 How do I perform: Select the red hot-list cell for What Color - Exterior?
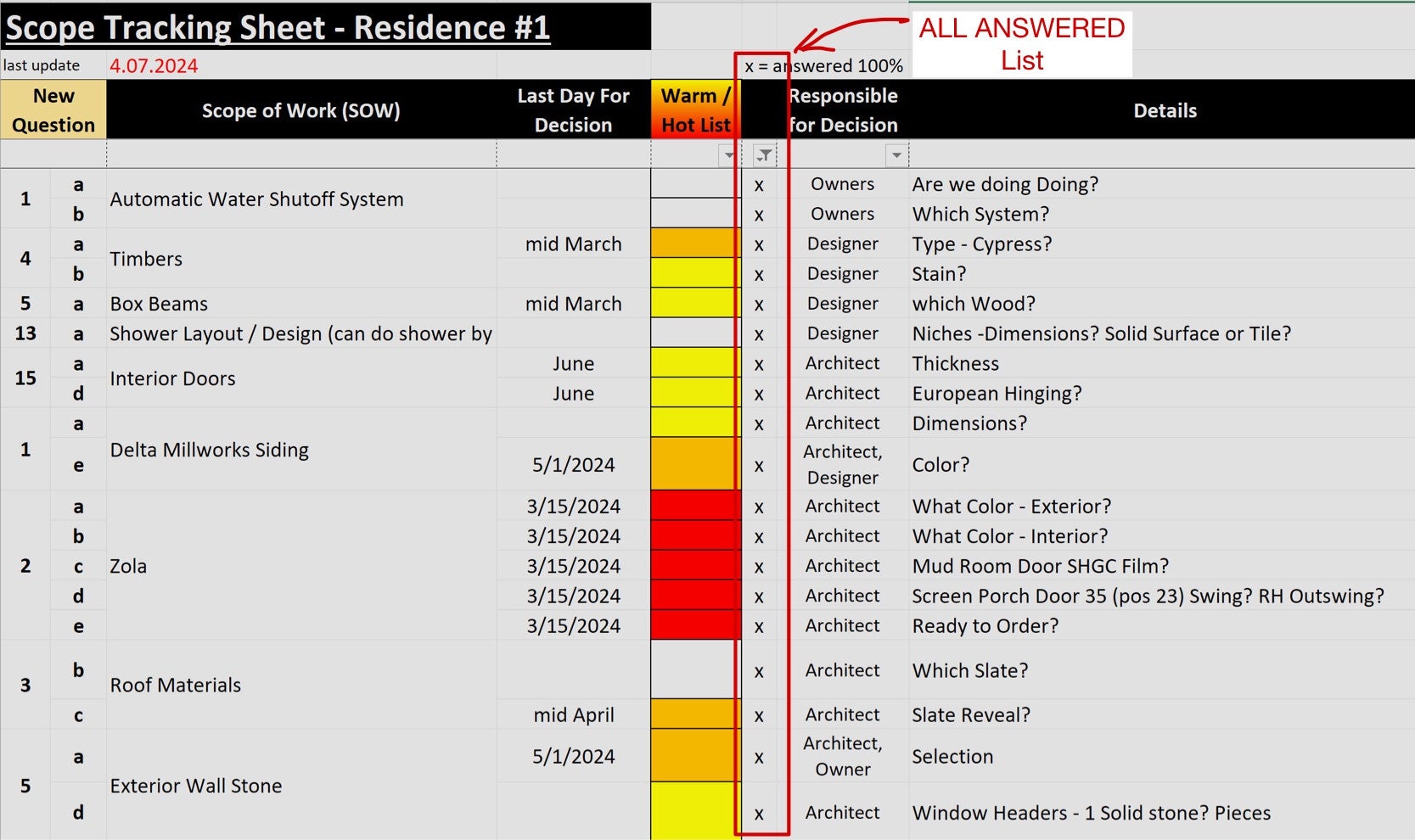tap(693, 506)
